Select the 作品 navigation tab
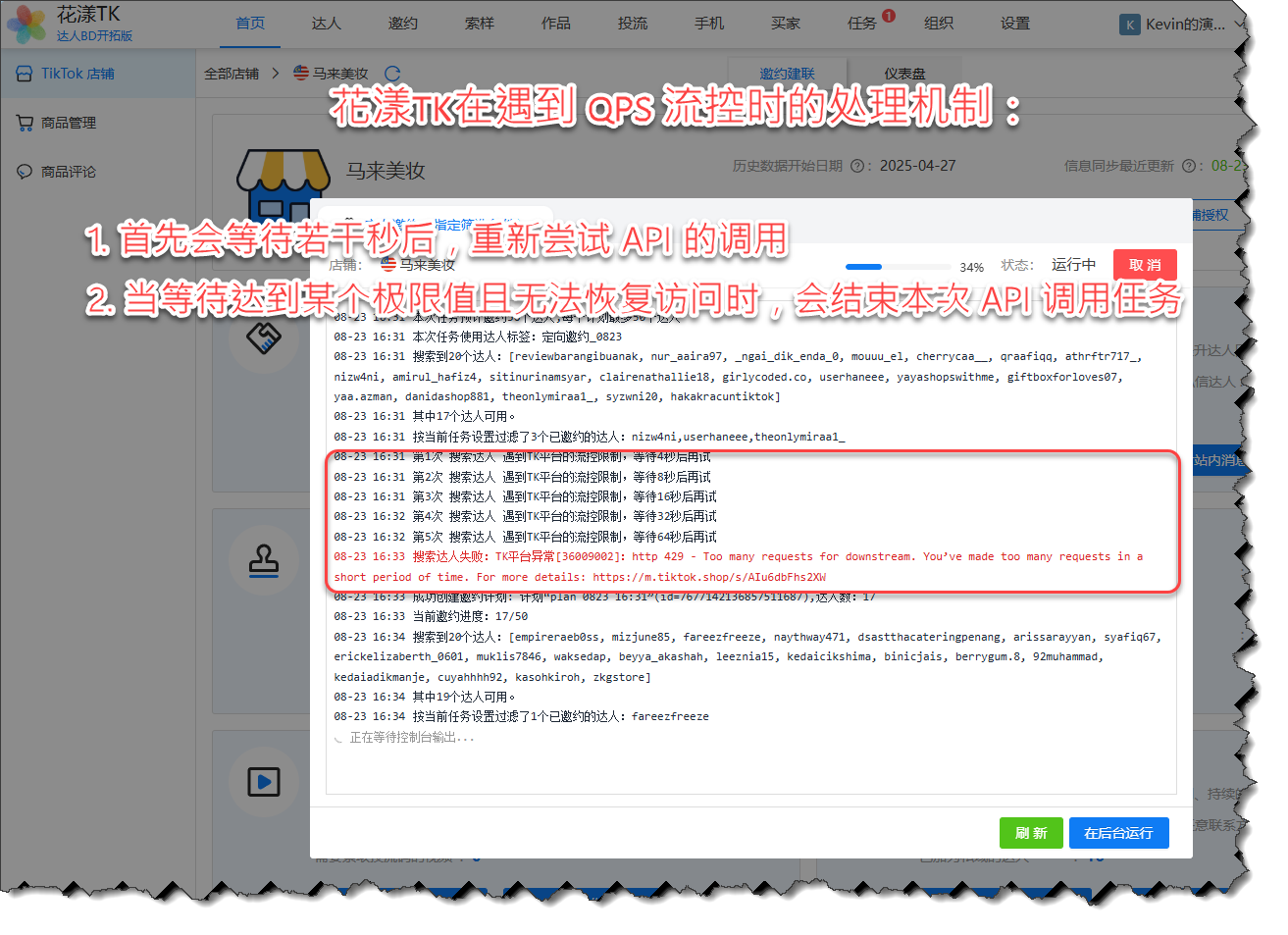 tap(555, 24)
